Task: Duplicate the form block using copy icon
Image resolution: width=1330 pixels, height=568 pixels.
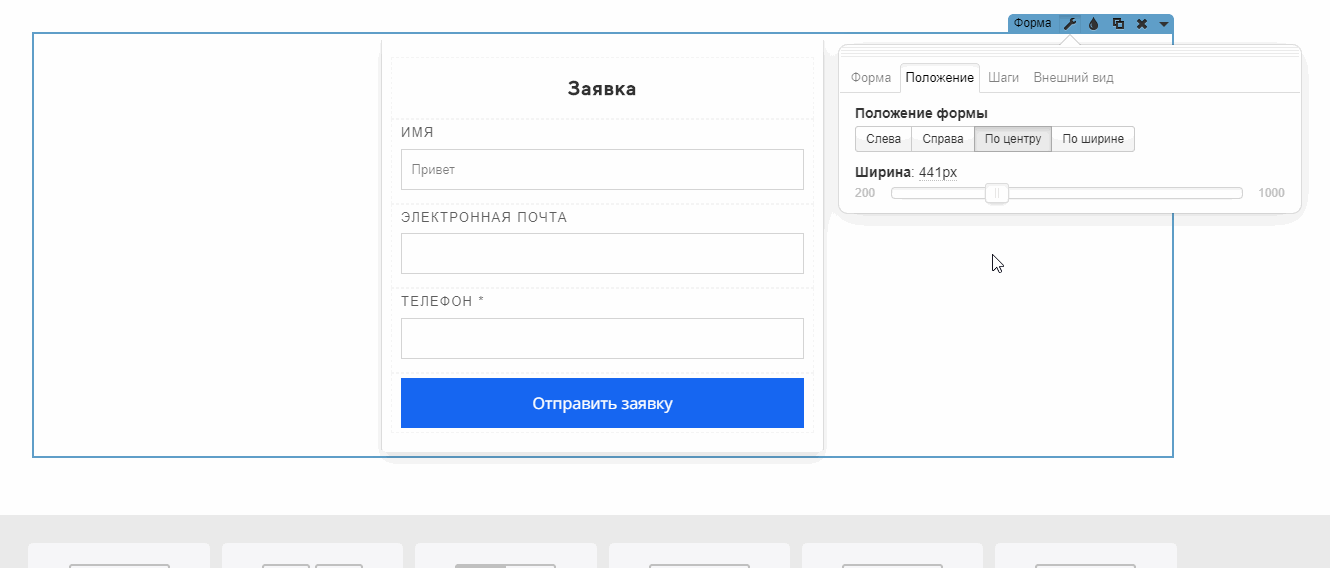Action: (x=1118, y=23)
